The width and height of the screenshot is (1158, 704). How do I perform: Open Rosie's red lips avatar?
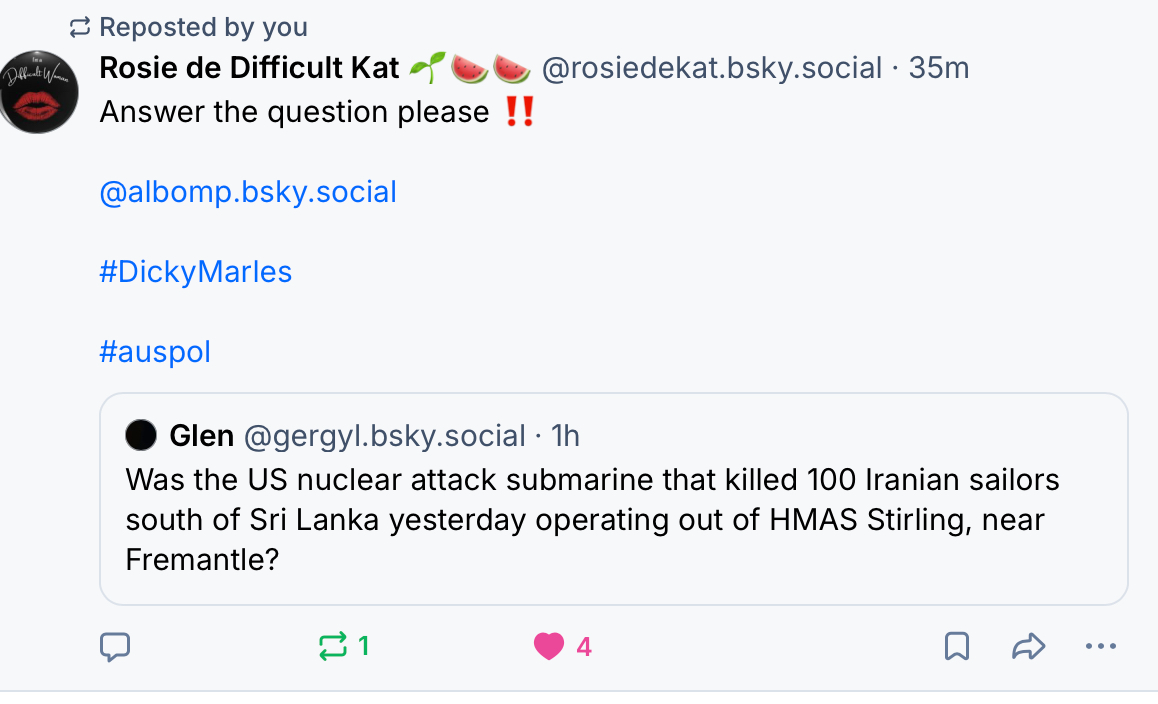(x=38, y=92)
